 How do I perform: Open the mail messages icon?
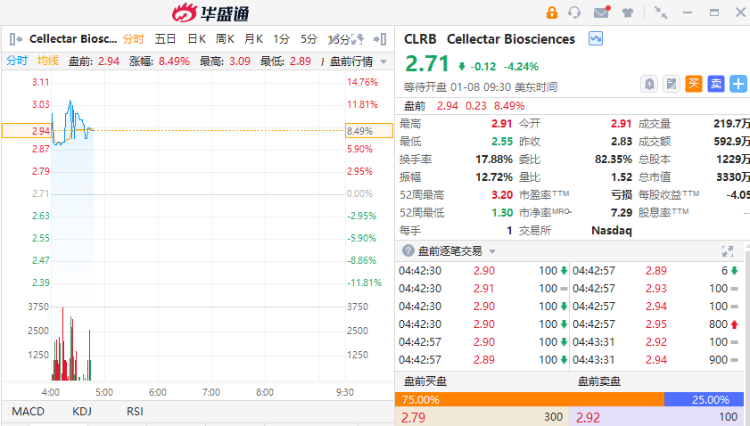click(x=602, y=12)
